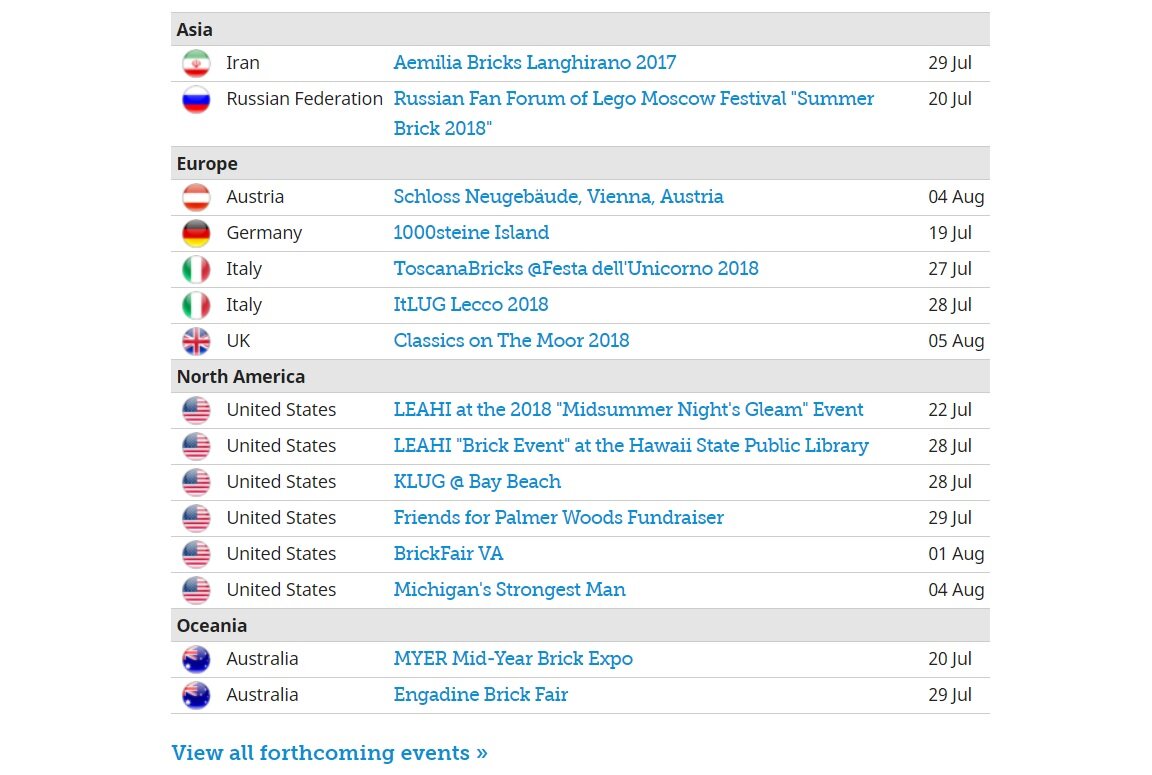
Task: Open Classics on The Moor 2018
Action: 511,341
